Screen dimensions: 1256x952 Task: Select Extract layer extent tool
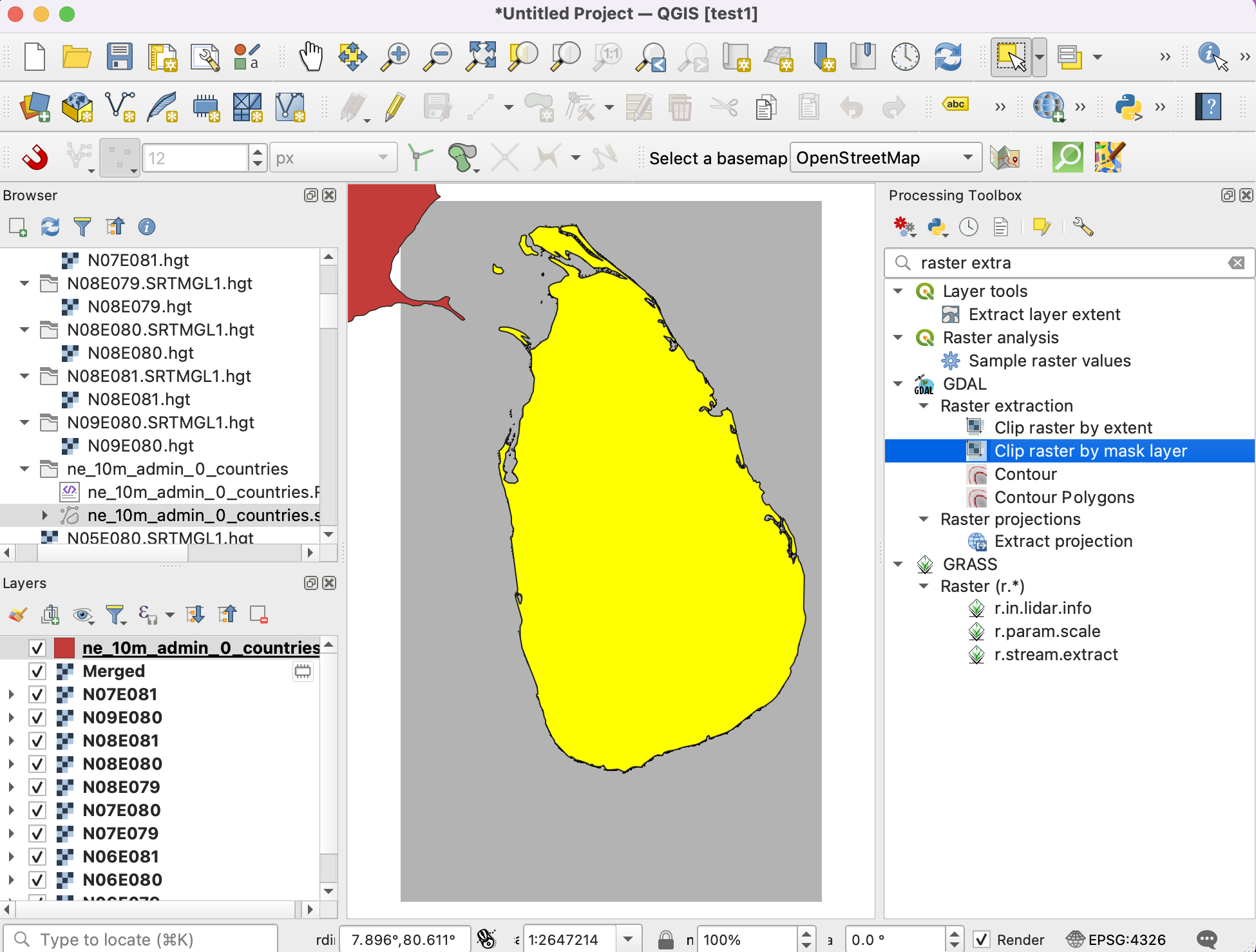point(1044,314)
